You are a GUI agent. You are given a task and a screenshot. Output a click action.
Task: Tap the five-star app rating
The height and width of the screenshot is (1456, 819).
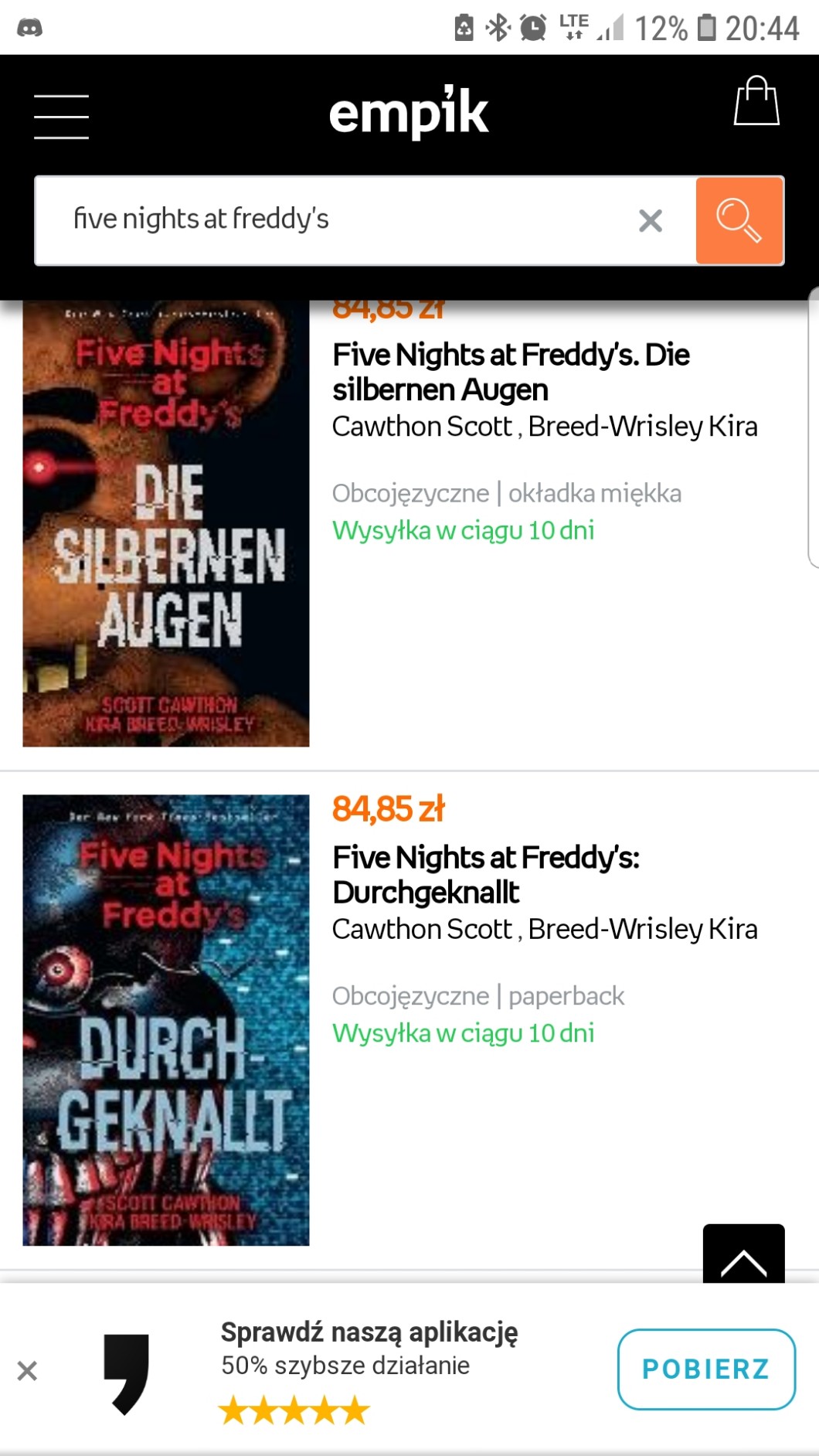pyautogui.click(x=294, y=1410)
